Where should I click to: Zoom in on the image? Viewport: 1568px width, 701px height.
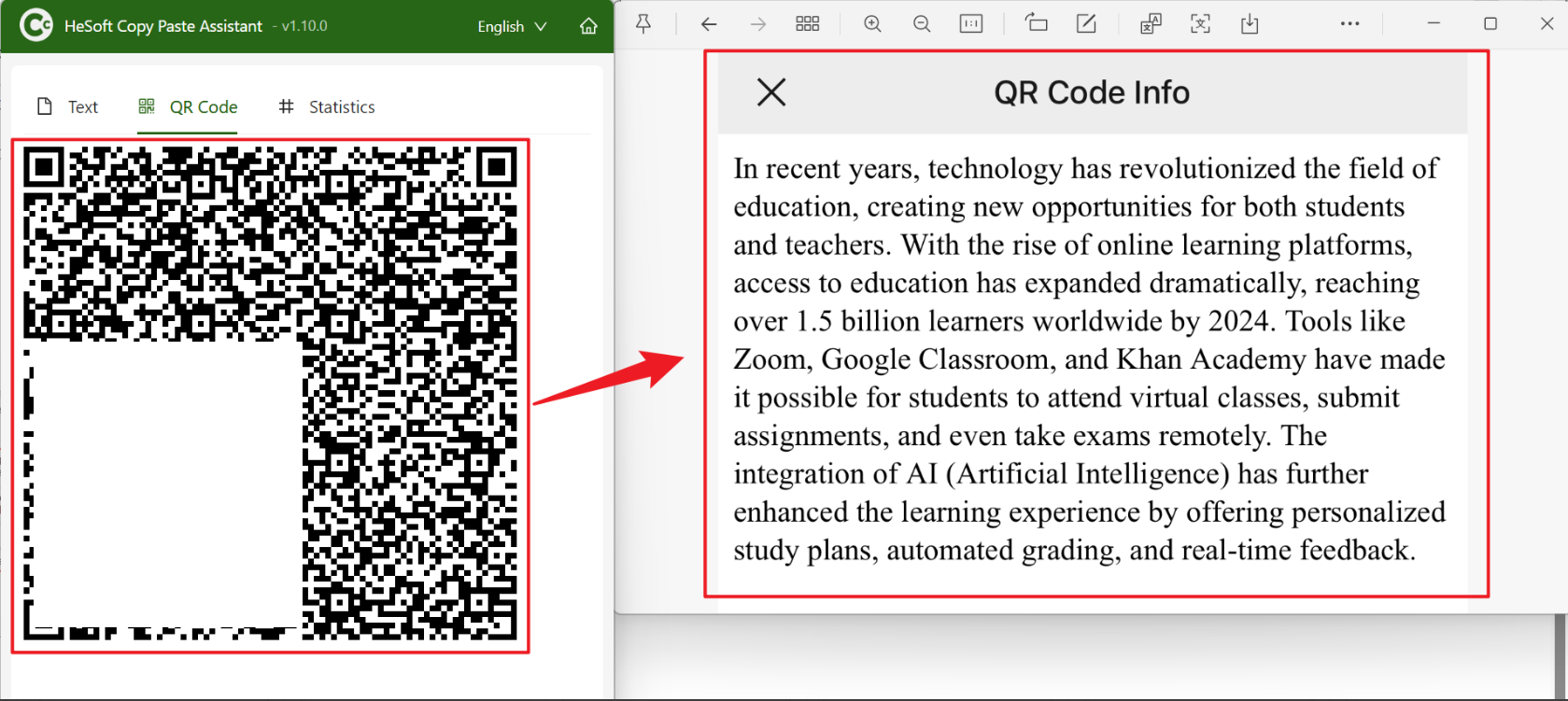click(x=872, y=23)
